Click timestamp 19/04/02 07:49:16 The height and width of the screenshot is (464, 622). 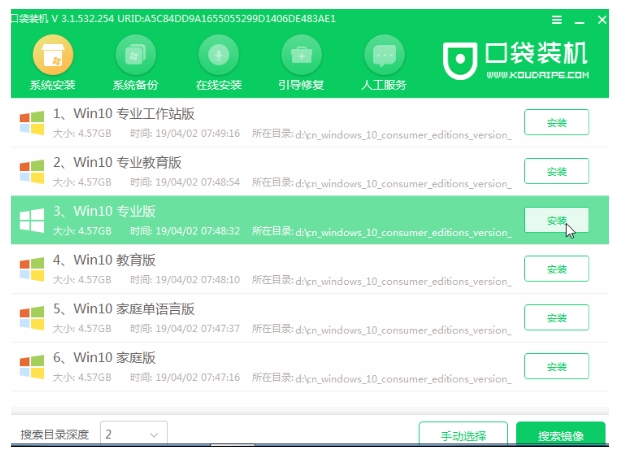(x=198, y=133)
